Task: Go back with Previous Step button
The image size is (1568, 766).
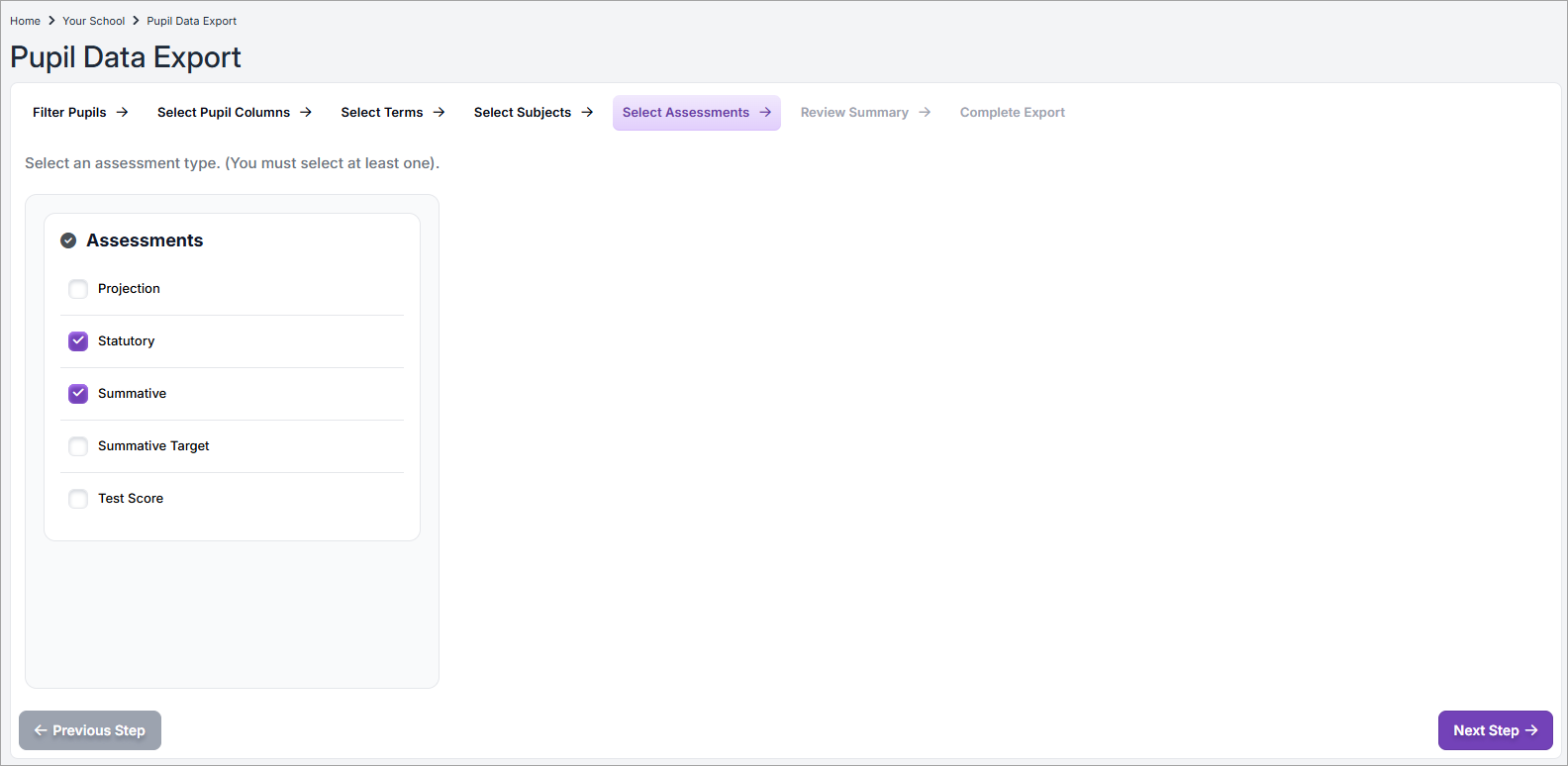Action: [x=90, y=730]
